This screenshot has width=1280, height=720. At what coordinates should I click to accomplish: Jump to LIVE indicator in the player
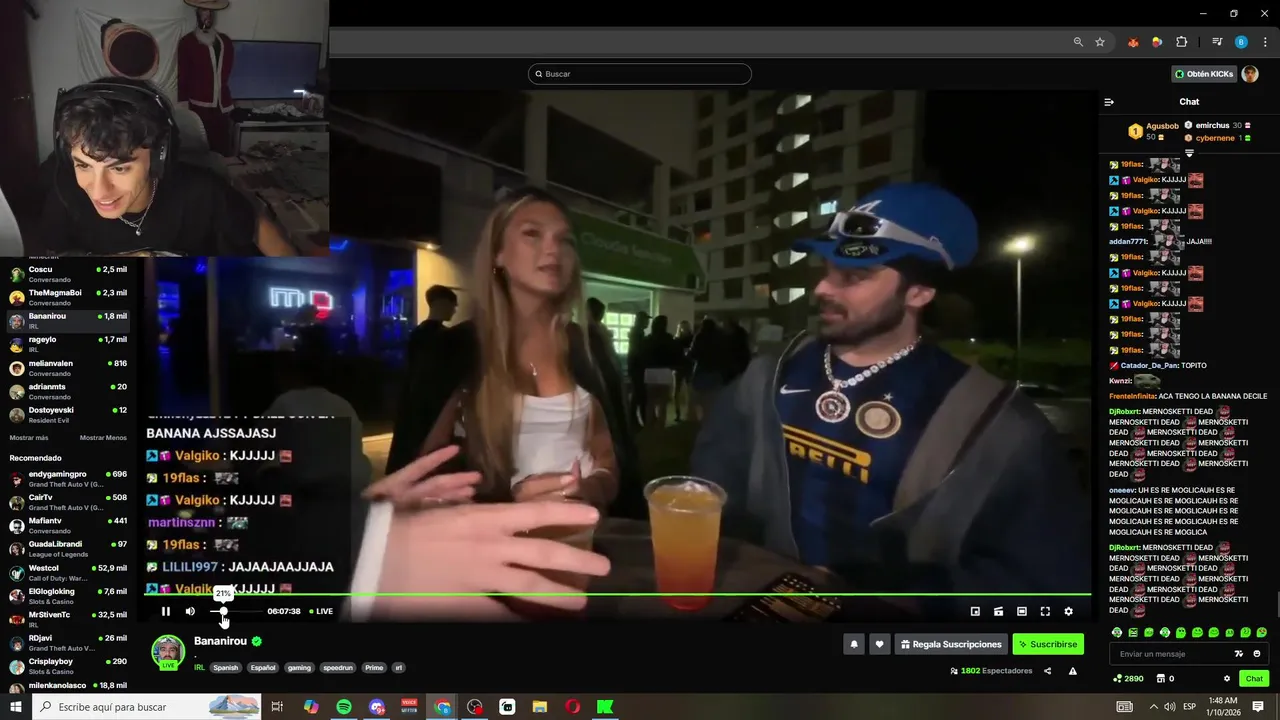point(321,611)
